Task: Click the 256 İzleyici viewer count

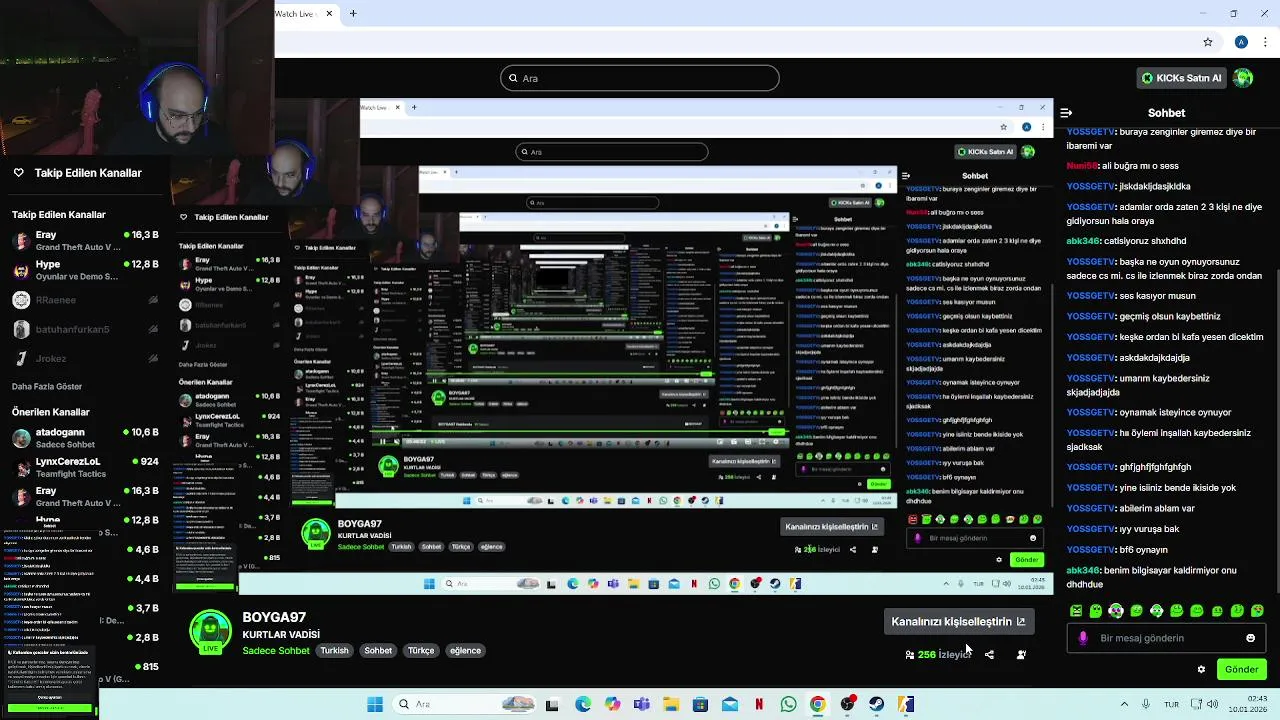Action: click(939, 655)
